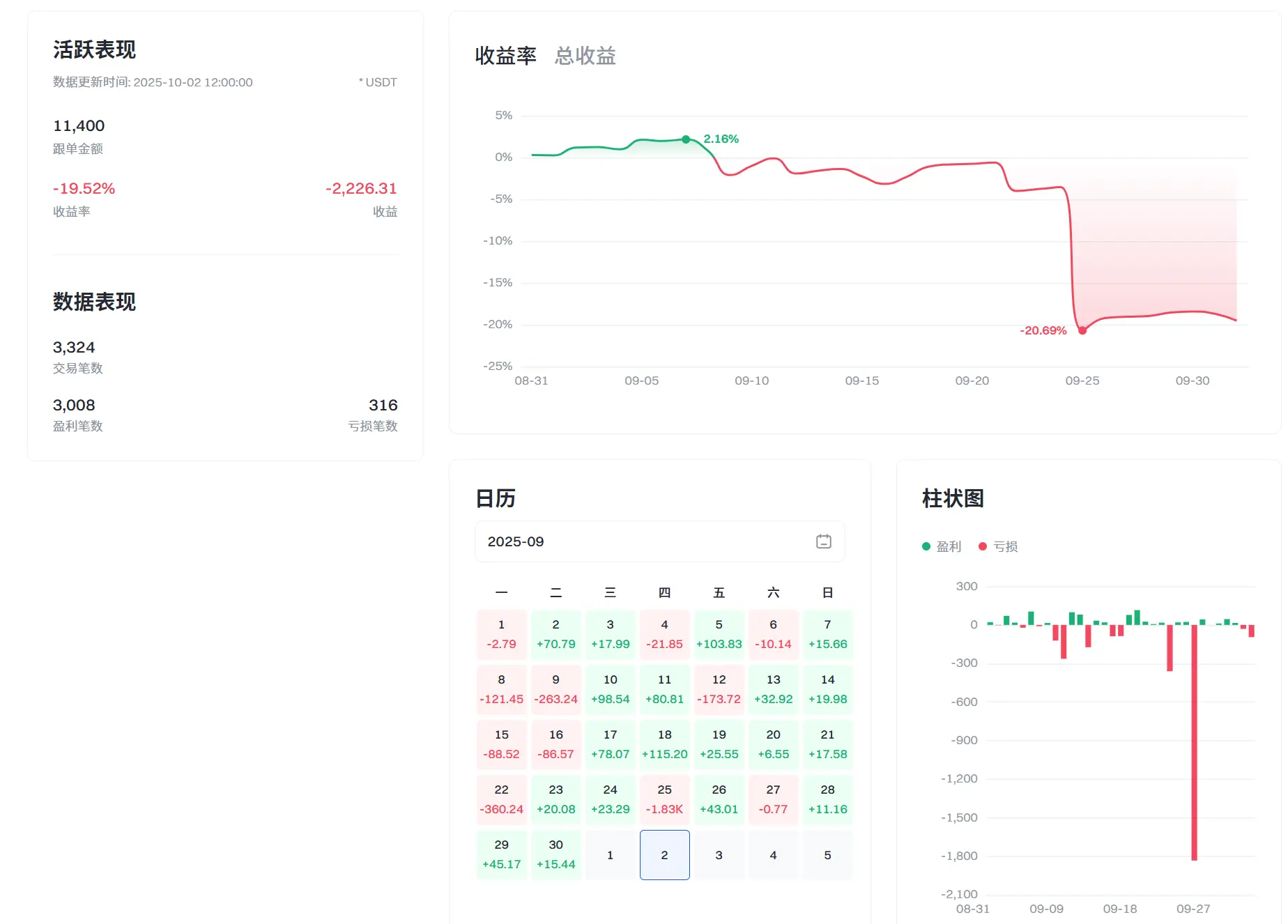Select September 20 cell showing +6.55
Screen dimensions: 1288x924
[774, 745]
